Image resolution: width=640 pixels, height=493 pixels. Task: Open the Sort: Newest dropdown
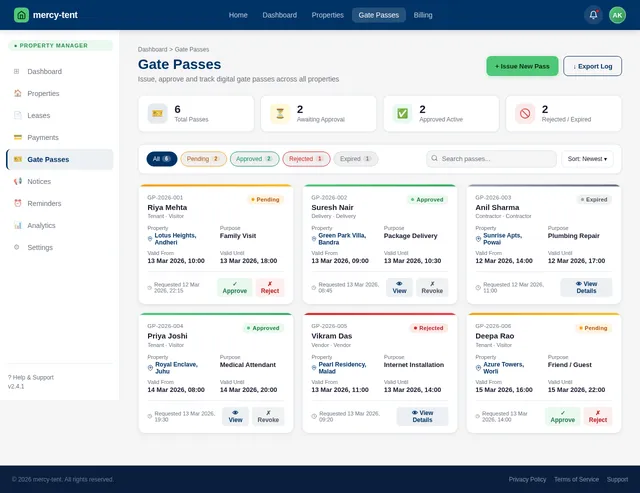coord(587,159)
